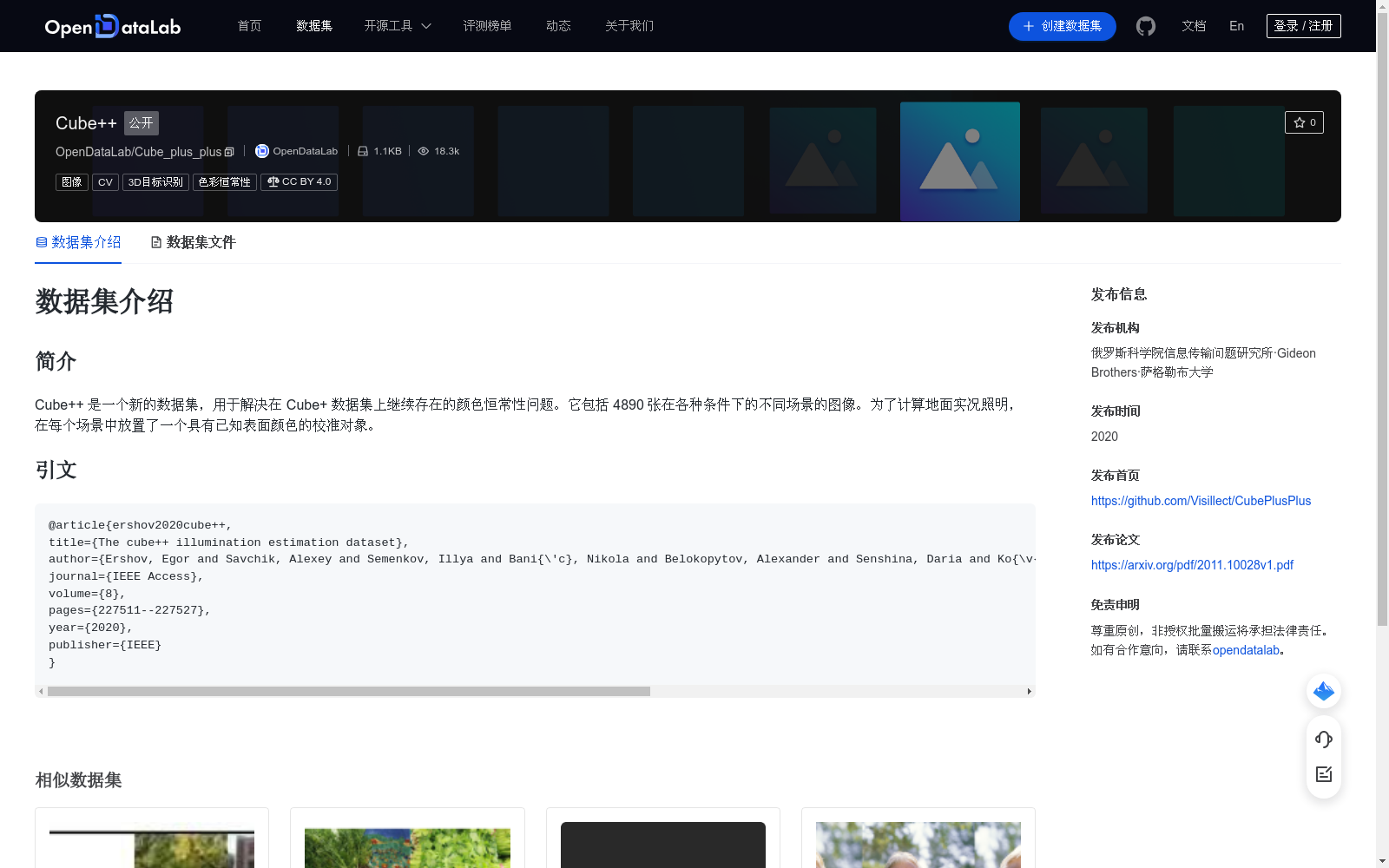Click the CV tag
Image resolution: width=1389 pixels, height=868 pixels.
tap(105, 182)
